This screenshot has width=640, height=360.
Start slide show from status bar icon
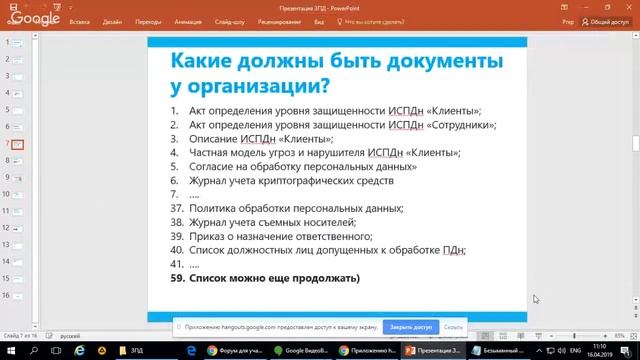point(539,336)
